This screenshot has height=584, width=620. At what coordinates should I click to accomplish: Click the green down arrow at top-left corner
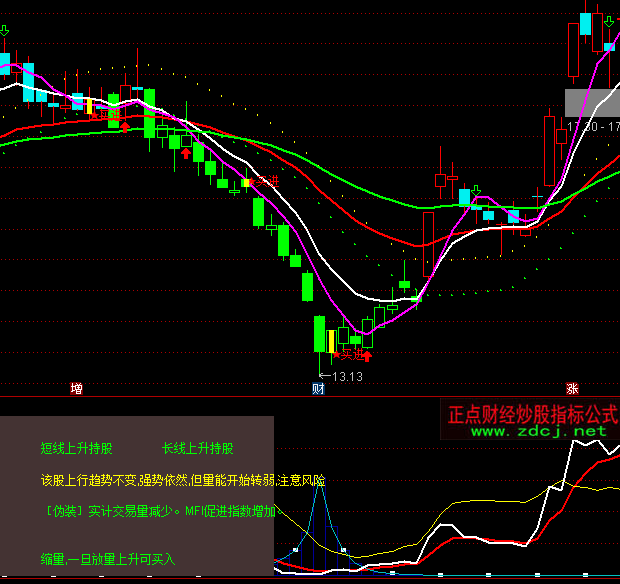5,32
